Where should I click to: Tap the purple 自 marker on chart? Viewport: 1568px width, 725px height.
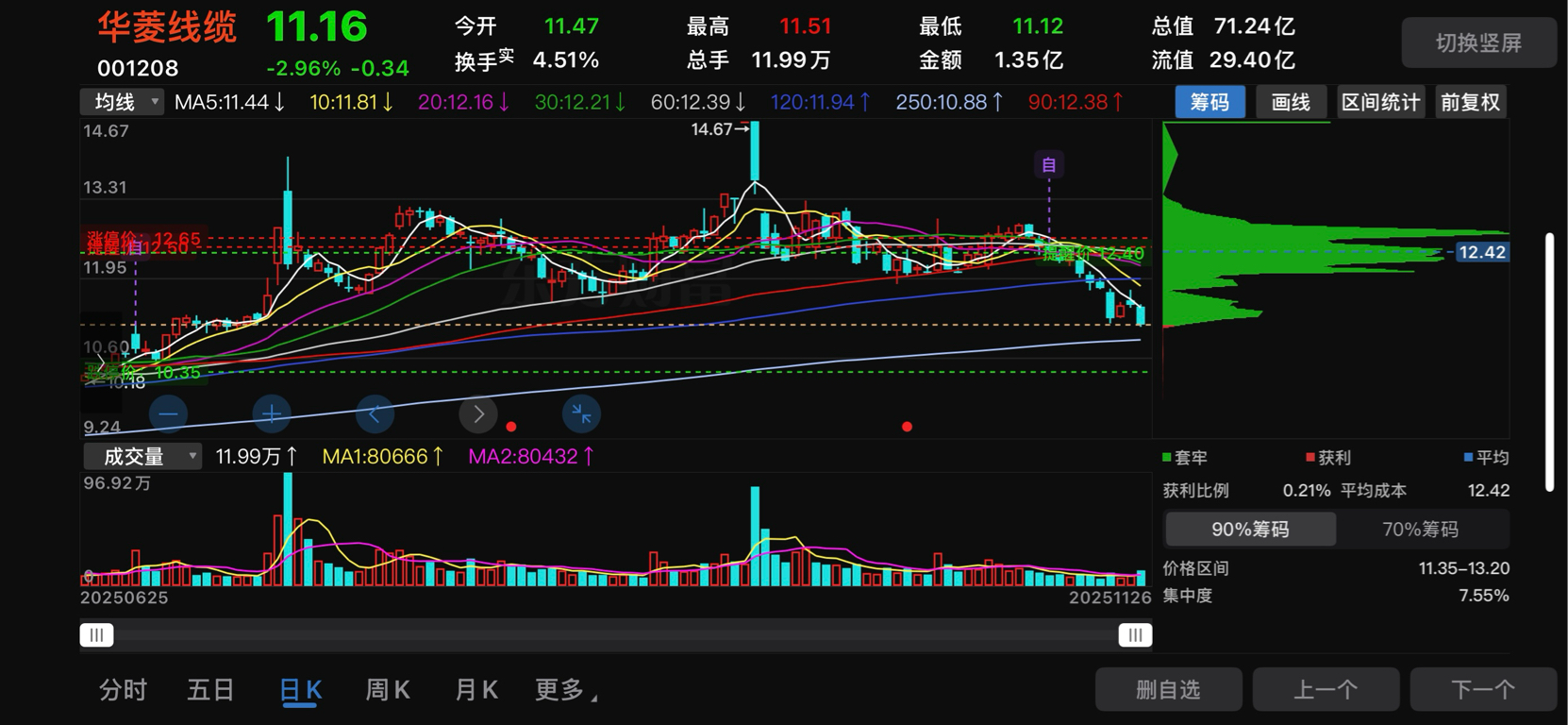(x=1049, y=165)
